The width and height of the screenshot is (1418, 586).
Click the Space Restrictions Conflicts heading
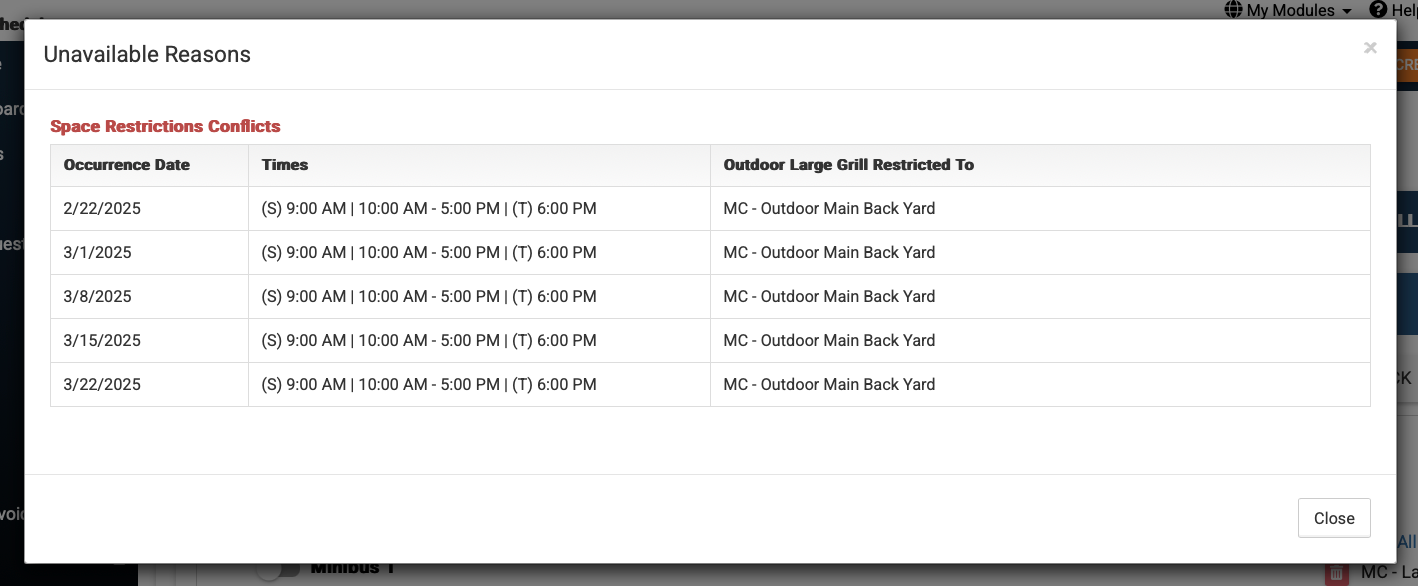[x=165, y=126]
